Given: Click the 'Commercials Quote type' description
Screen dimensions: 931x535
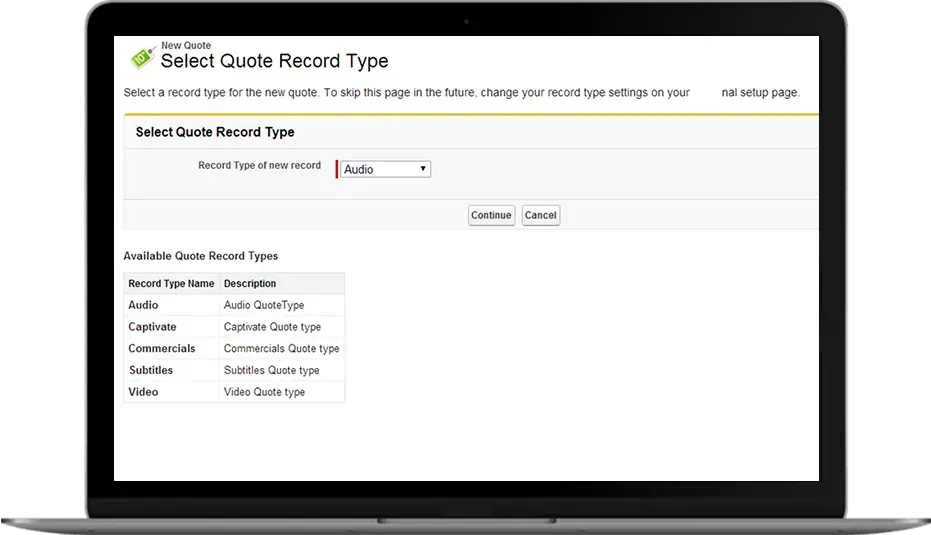Looking at the screenshot, I should point(281,349).
